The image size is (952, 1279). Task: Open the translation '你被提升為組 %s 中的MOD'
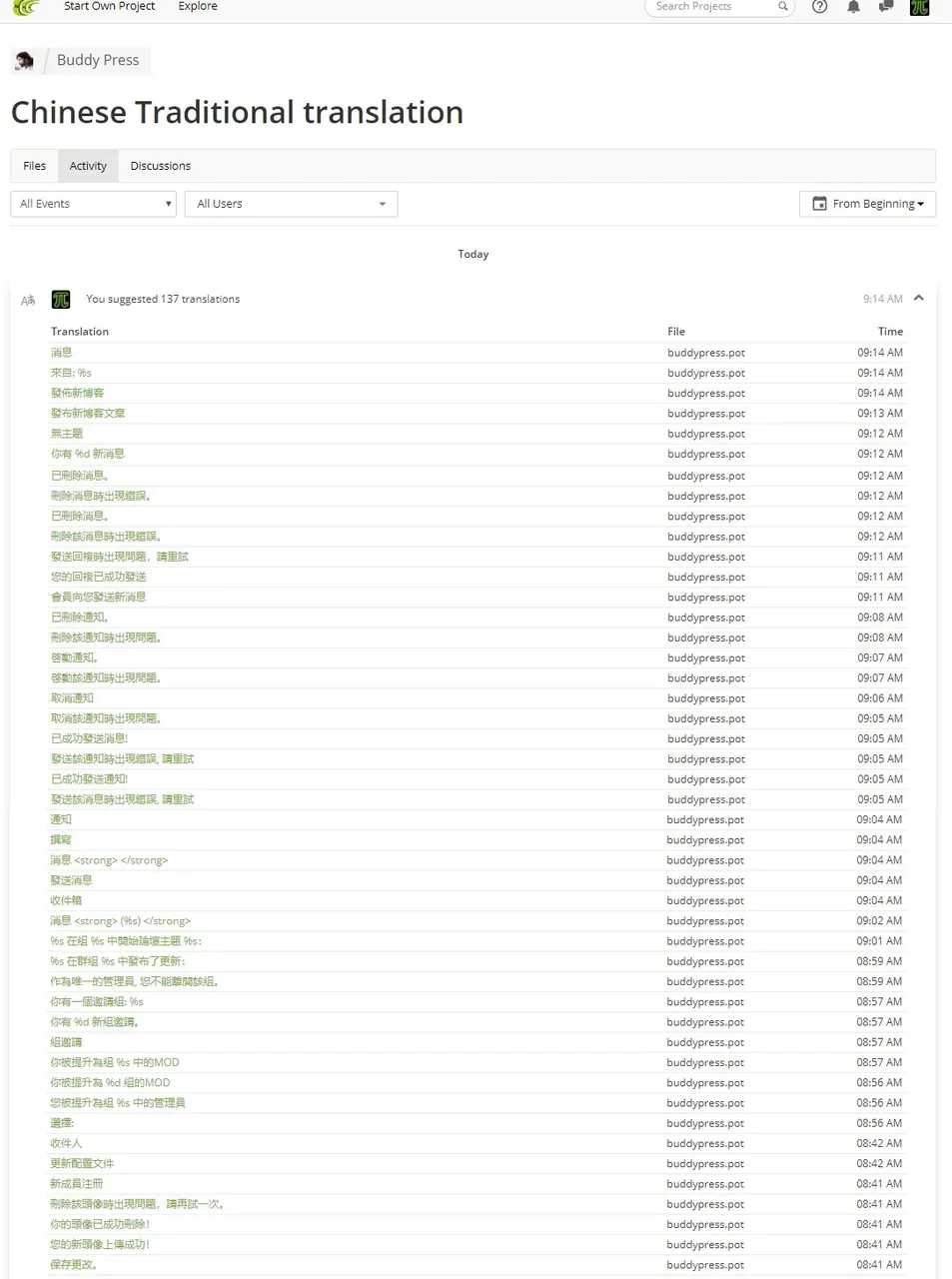point(115,1062)
